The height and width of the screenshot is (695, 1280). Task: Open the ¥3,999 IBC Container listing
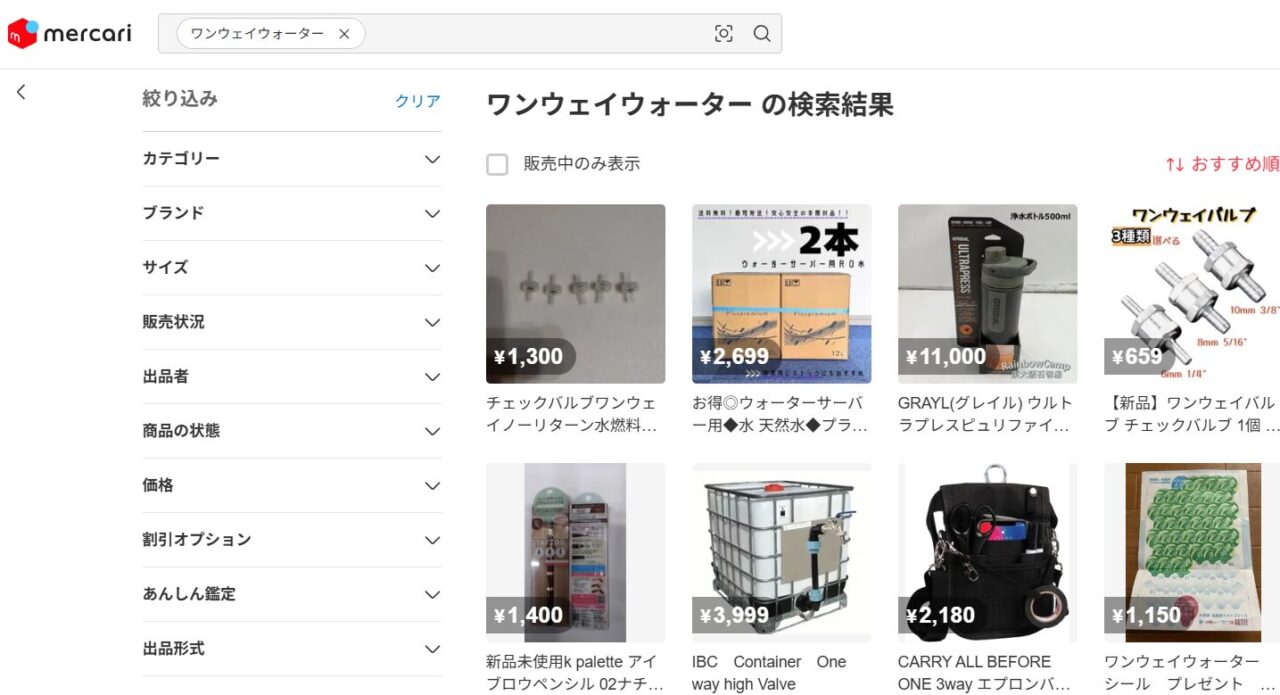781,552
